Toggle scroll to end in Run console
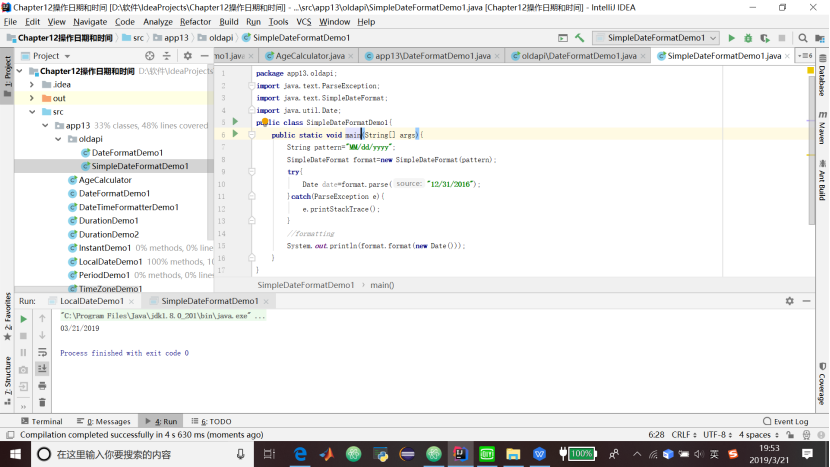 [x=42, y=369]
